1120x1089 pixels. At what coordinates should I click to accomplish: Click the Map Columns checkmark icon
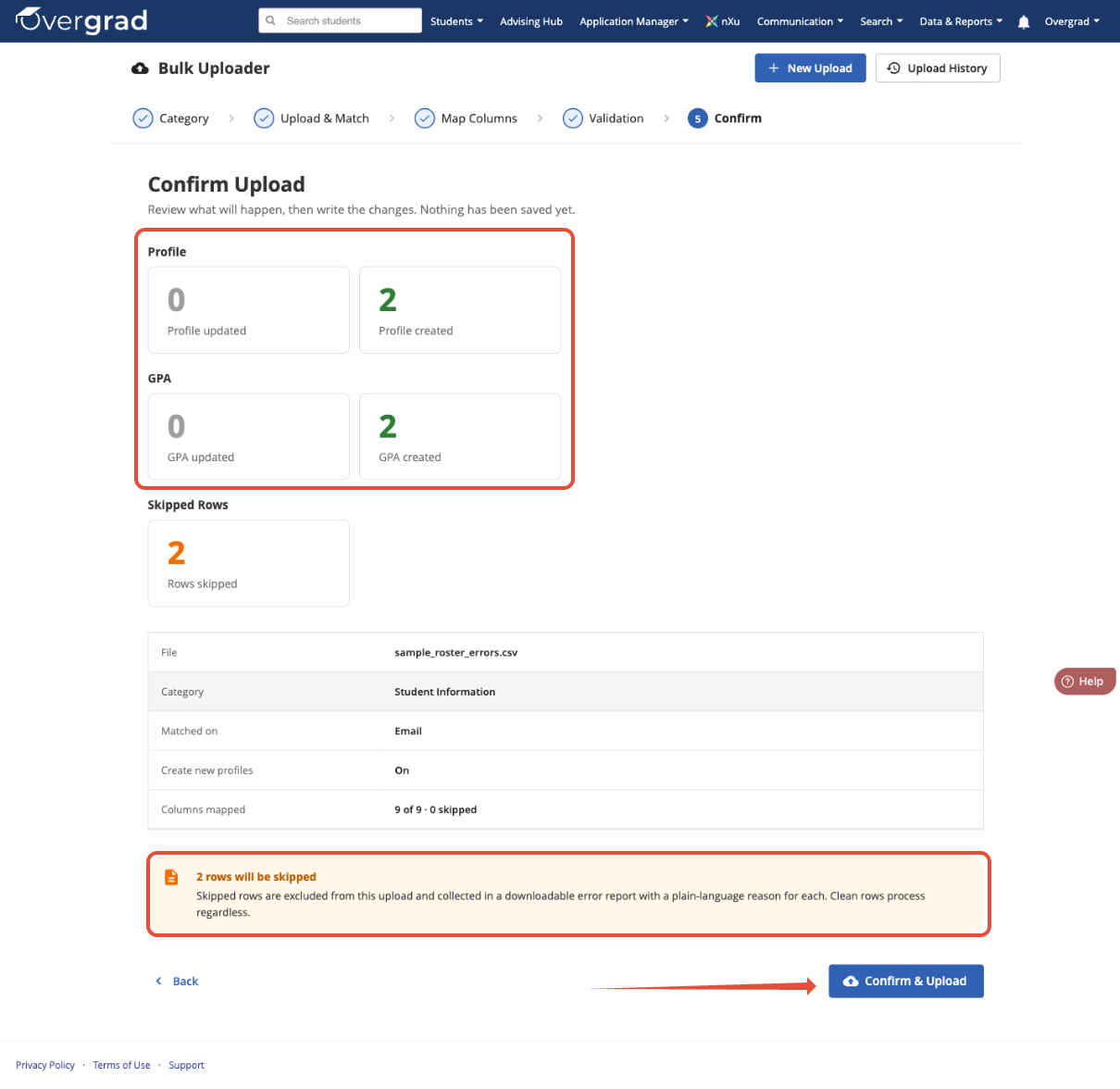pyautogui.click(x=425, y=119)
